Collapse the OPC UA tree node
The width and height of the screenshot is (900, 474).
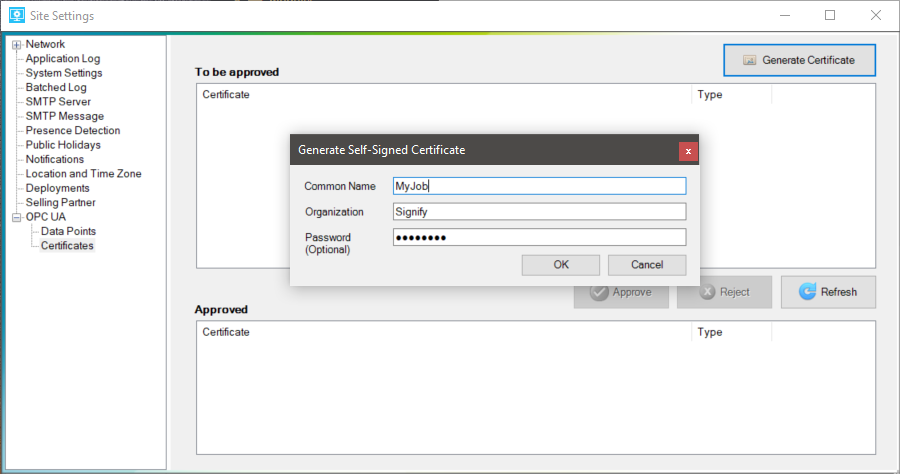click(17, 217)
